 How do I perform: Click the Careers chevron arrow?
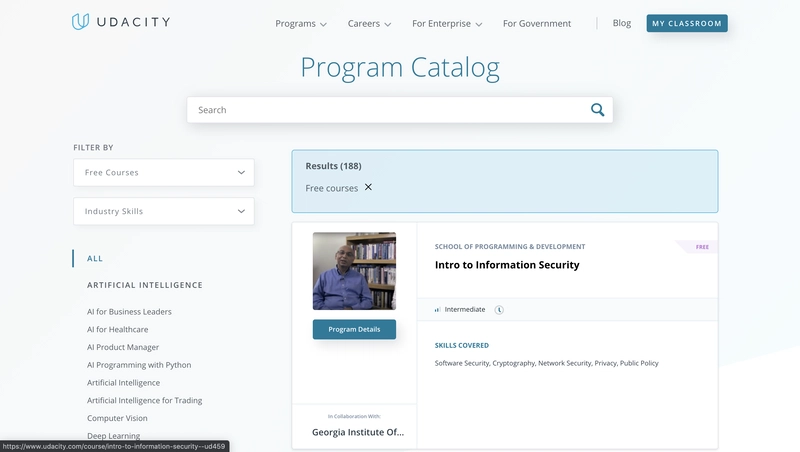point(388,24)
